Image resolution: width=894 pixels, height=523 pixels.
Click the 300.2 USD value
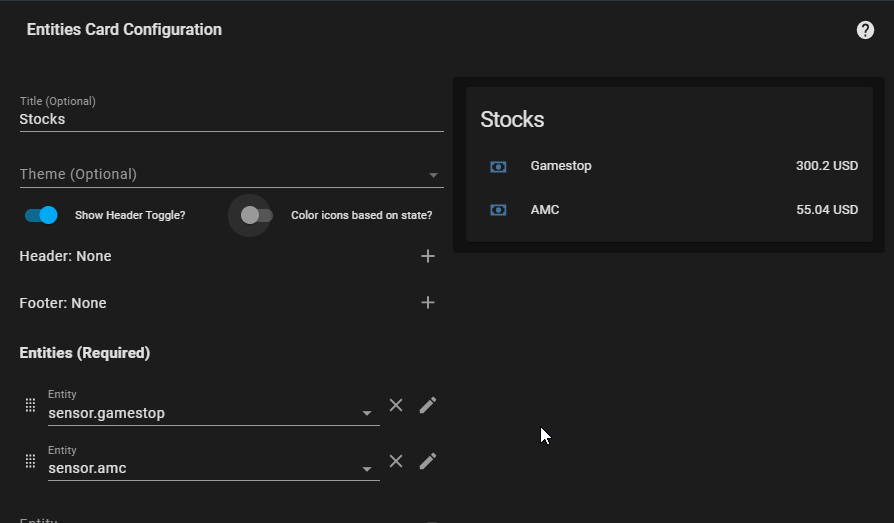[x=827, y=166]
